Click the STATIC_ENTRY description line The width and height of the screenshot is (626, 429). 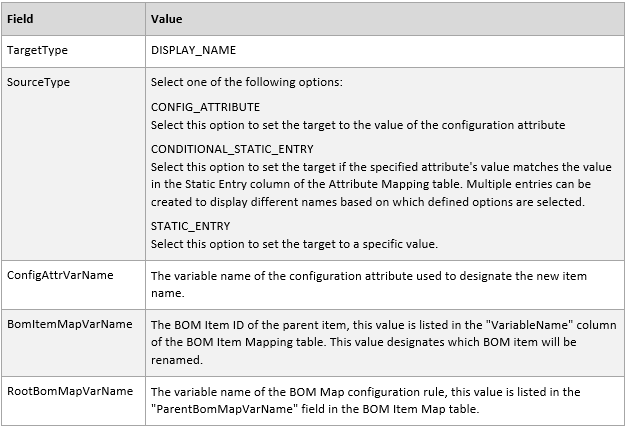(293, 244)
